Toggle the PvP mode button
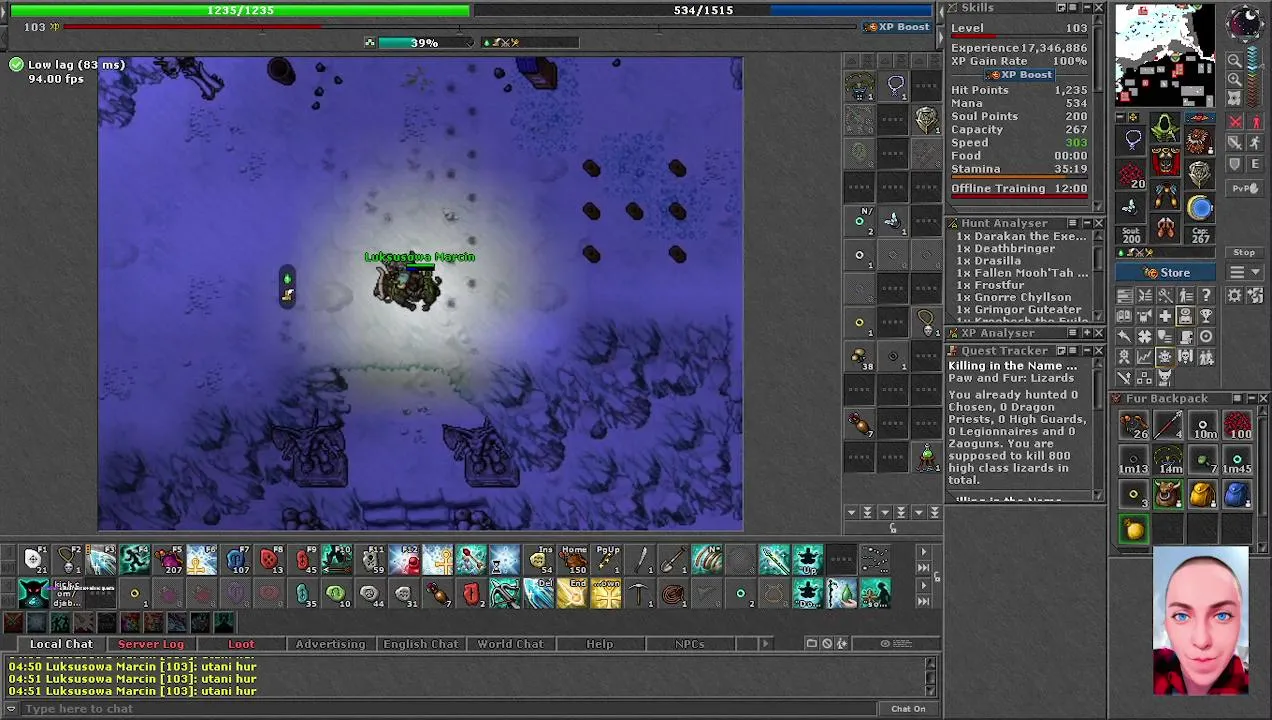Viewport: 1272px width, 720px height. tap(1245, 188)
